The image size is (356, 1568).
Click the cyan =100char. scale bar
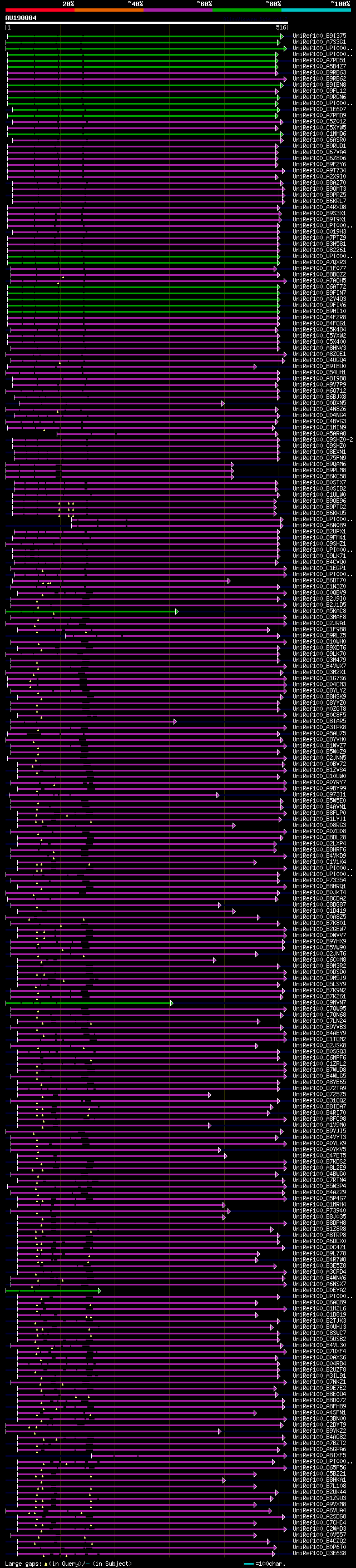pos(248,1564)
